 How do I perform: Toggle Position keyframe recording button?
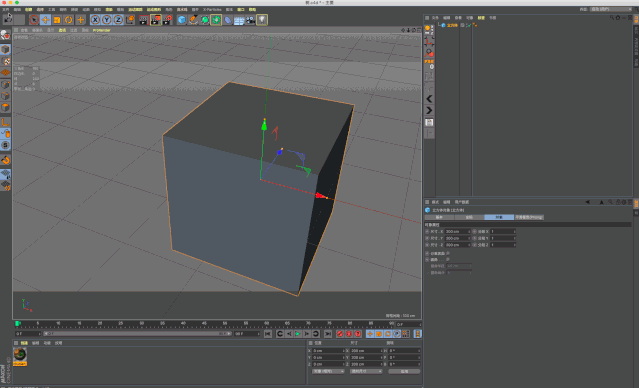click(x=370, y=334)
